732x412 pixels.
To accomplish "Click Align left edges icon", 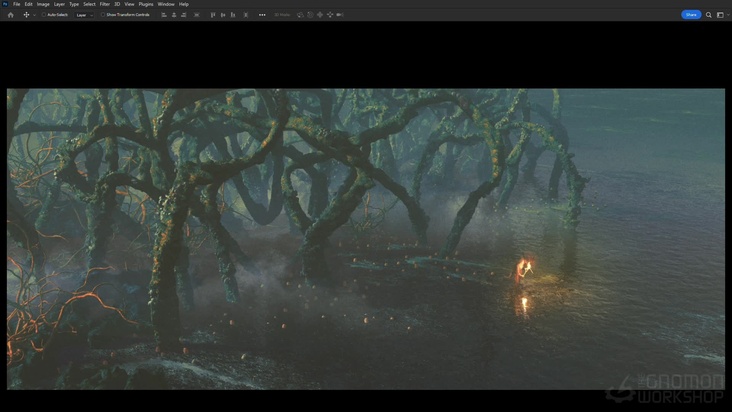I will (x=164, y=15).
